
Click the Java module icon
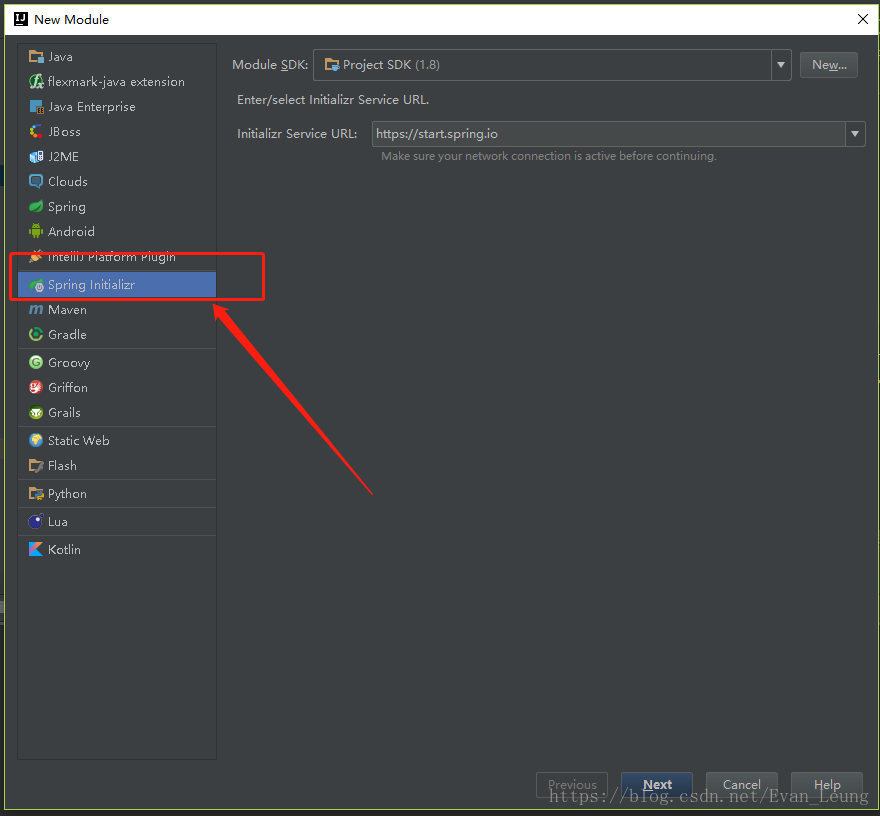(36, 57)
